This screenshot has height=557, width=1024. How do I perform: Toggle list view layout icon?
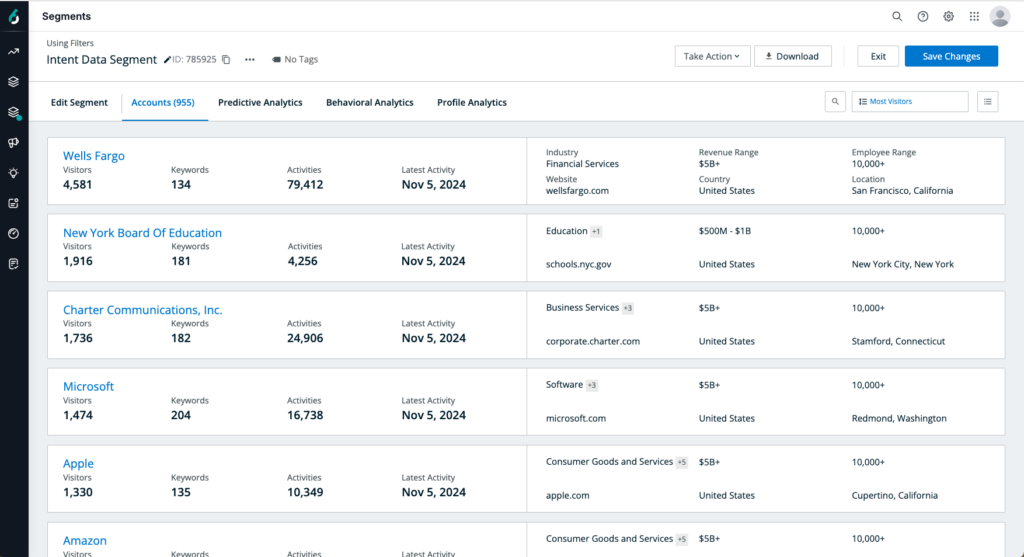pyautogui.click(x=987, y=102)
